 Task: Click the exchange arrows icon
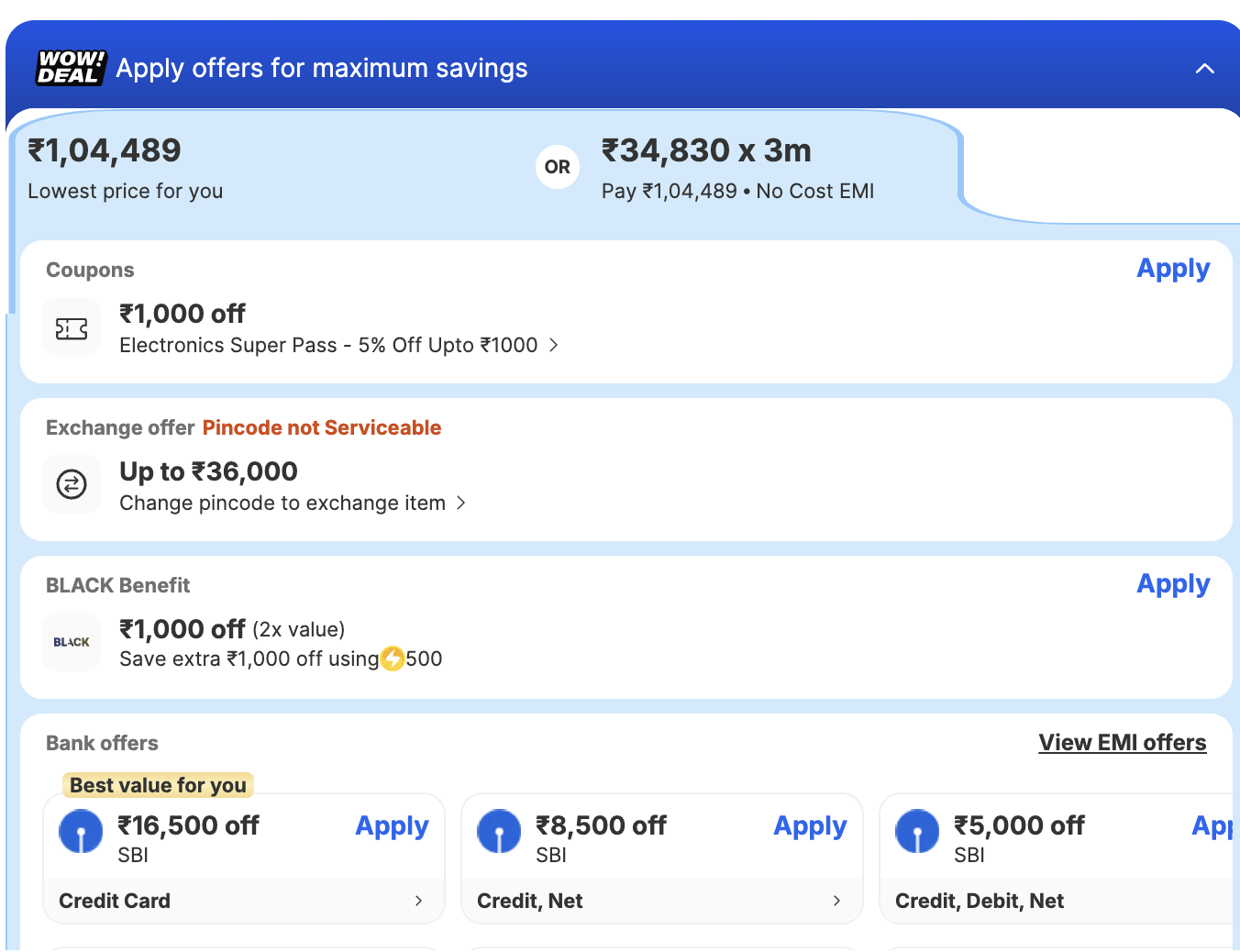72,483
